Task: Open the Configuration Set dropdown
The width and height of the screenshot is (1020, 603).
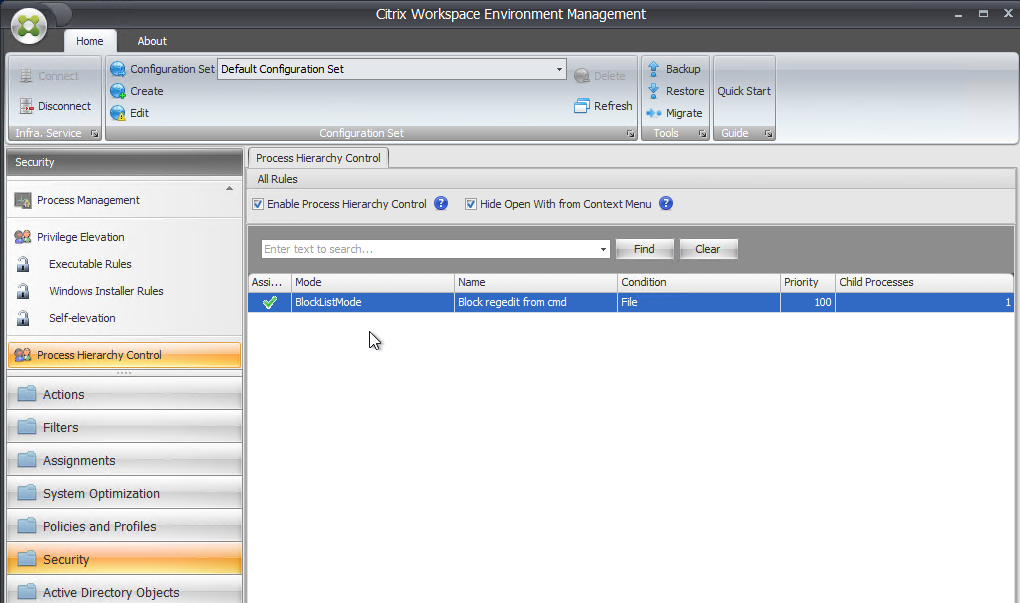Action: pyautogui.click(x=559, y=69)
